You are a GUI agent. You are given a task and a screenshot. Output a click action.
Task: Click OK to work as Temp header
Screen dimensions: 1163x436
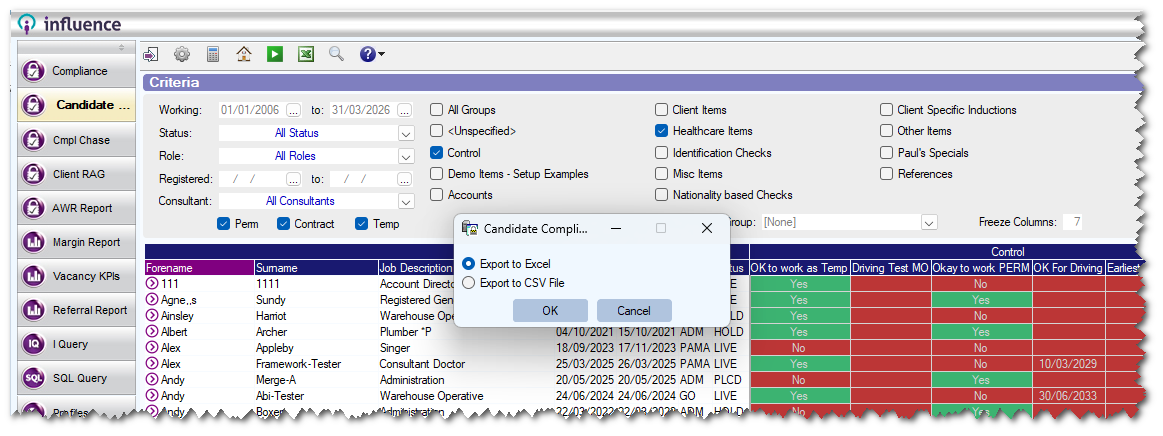click(800, 268)
